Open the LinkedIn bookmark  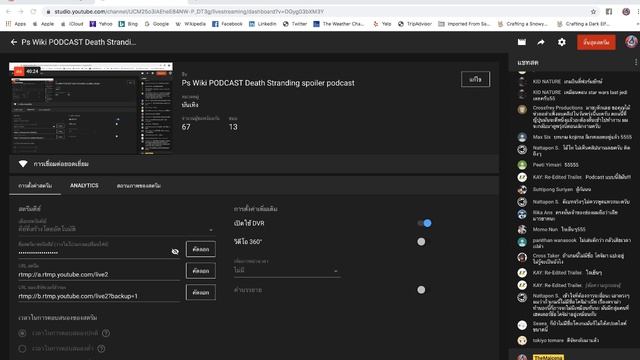click(x=262, y=24)
